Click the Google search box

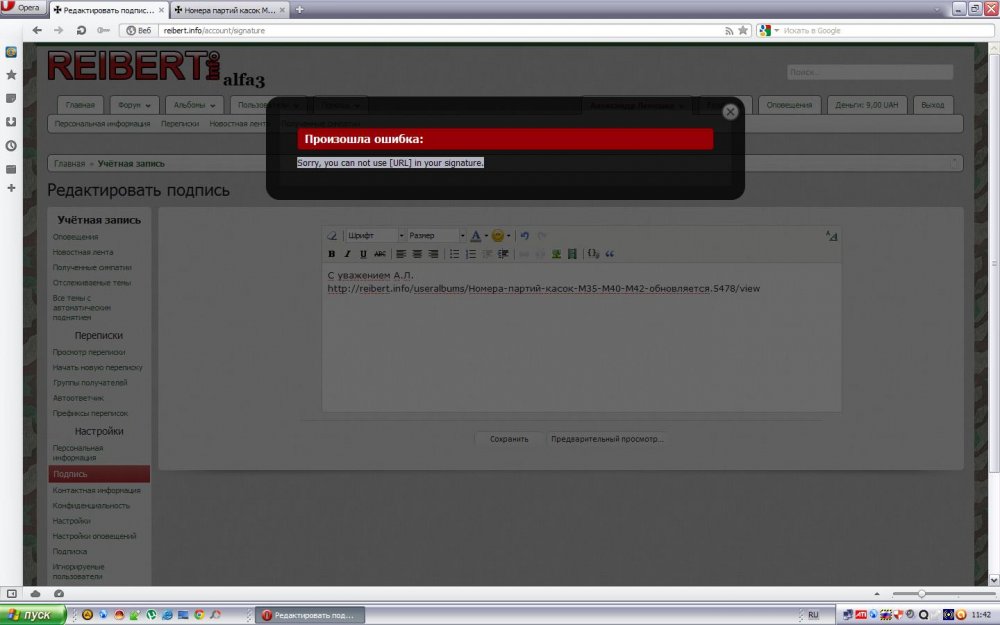886,30
